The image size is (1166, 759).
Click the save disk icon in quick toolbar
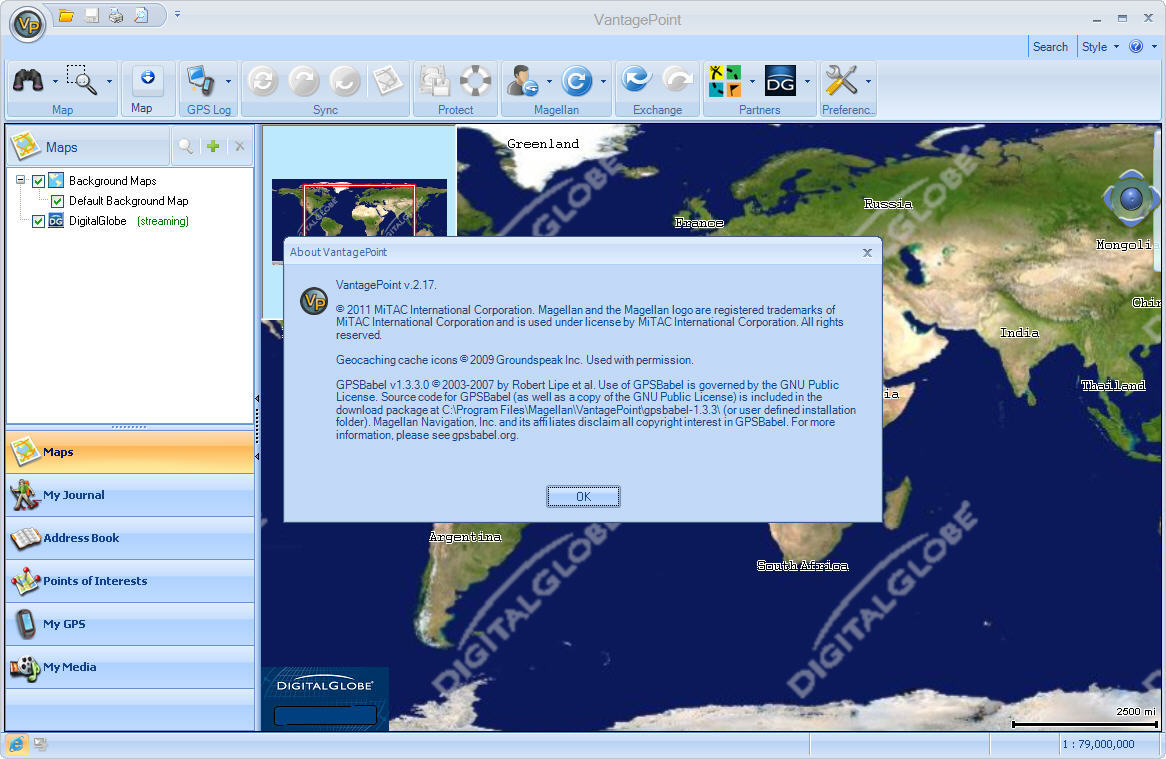91,16
